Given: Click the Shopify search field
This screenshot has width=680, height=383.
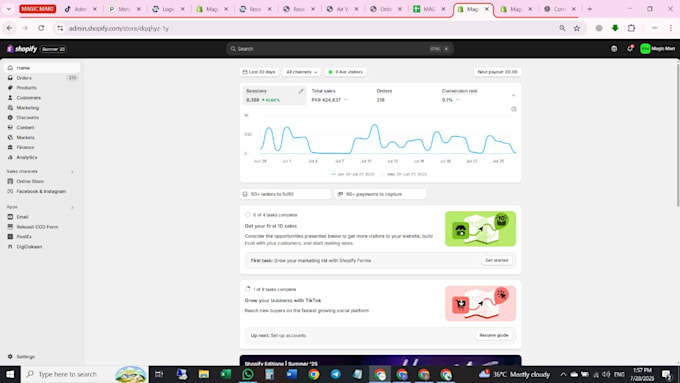Looking at the screenshot, I should click(x=340, y=49).
